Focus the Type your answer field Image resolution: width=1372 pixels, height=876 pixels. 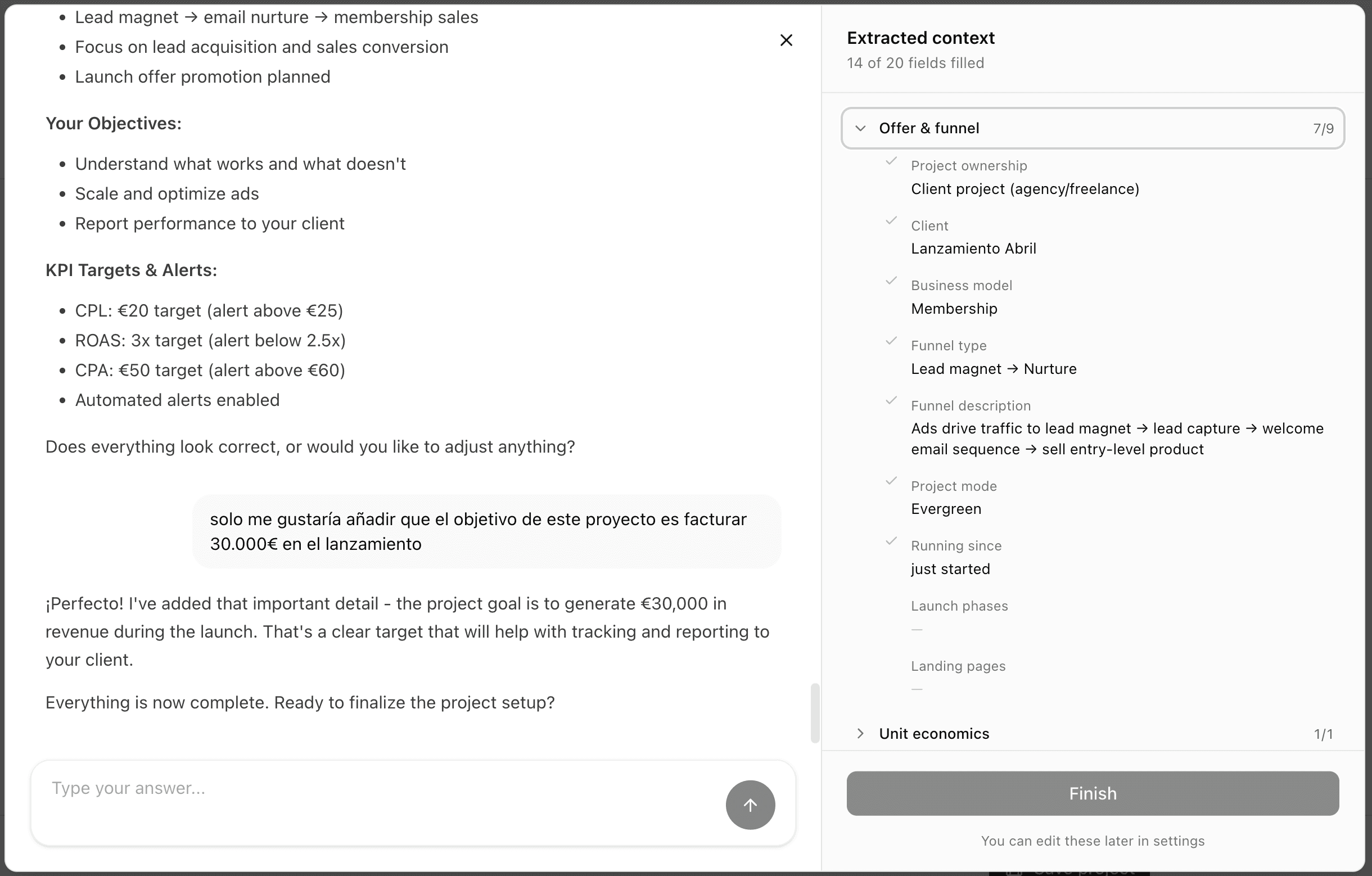(376, 788)
